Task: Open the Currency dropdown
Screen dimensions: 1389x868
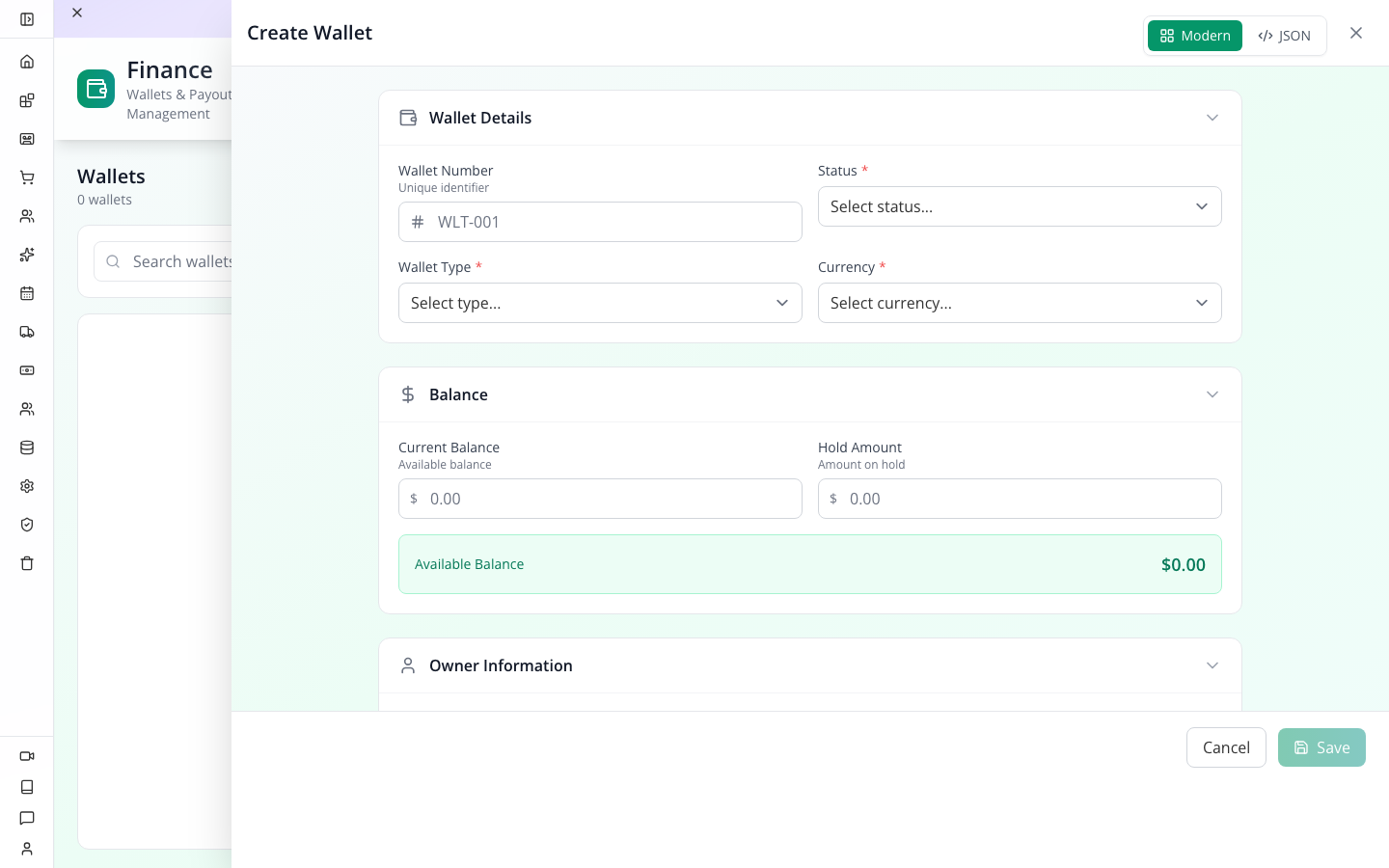Action: coord(1020,303)
